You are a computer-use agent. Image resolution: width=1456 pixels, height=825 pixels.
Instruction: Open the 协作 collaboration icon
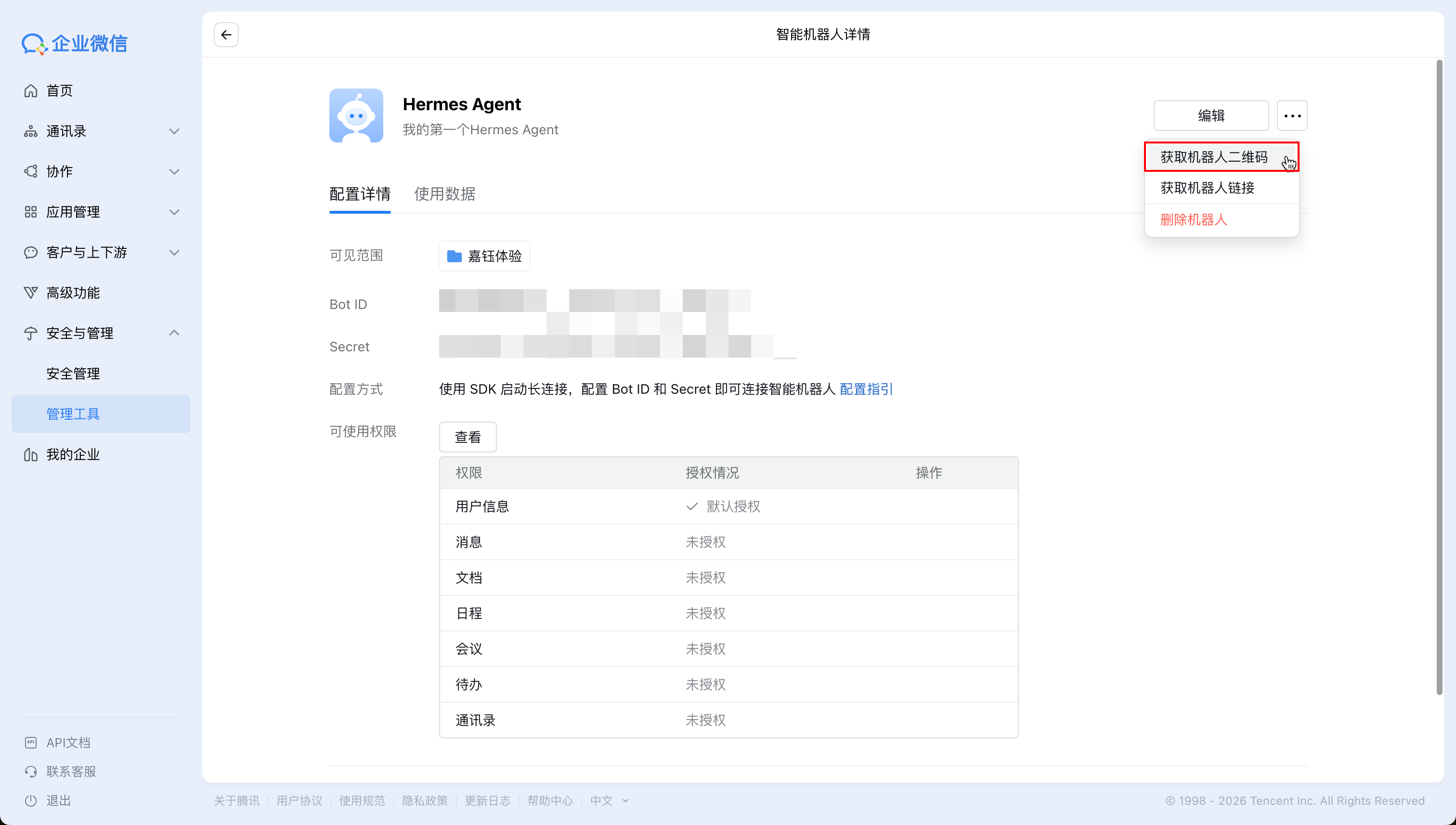point(31,171)
